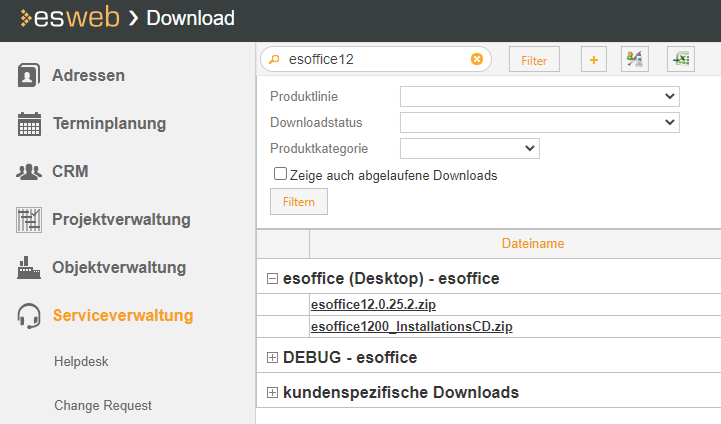
Task: Export list to Excel icon
Action: (681, 59)
